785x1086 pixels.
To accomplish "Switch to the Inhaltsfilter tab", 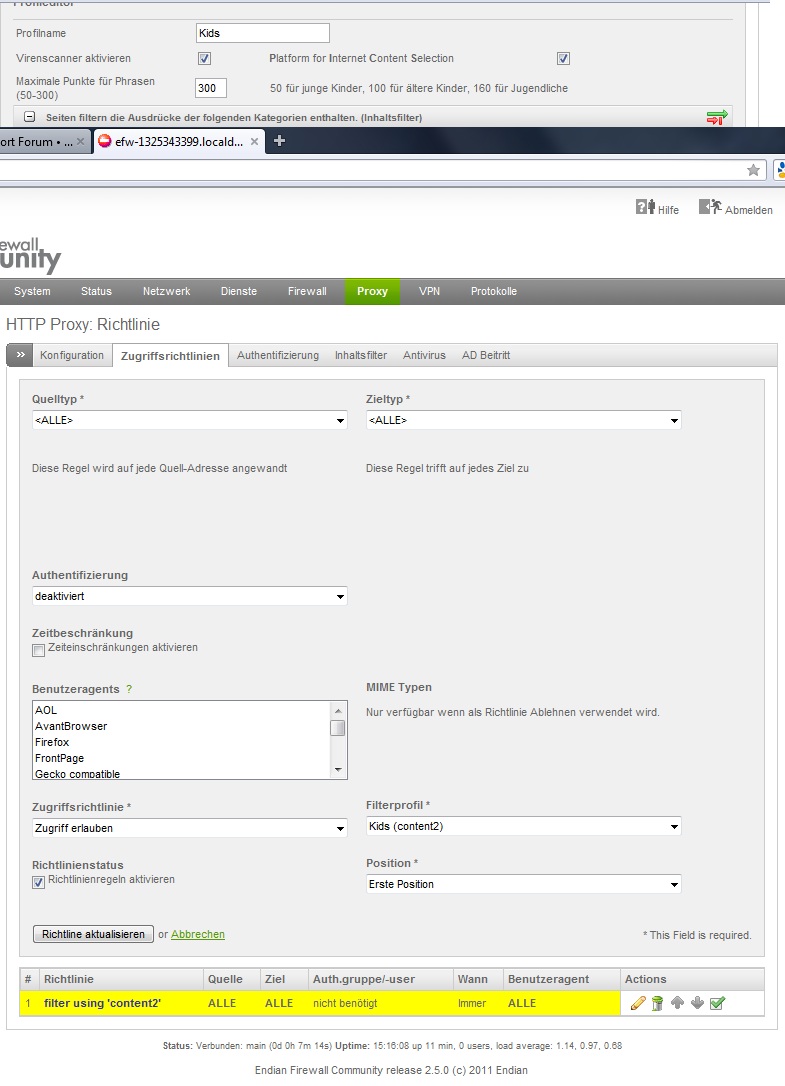I will tap(361, 355).
